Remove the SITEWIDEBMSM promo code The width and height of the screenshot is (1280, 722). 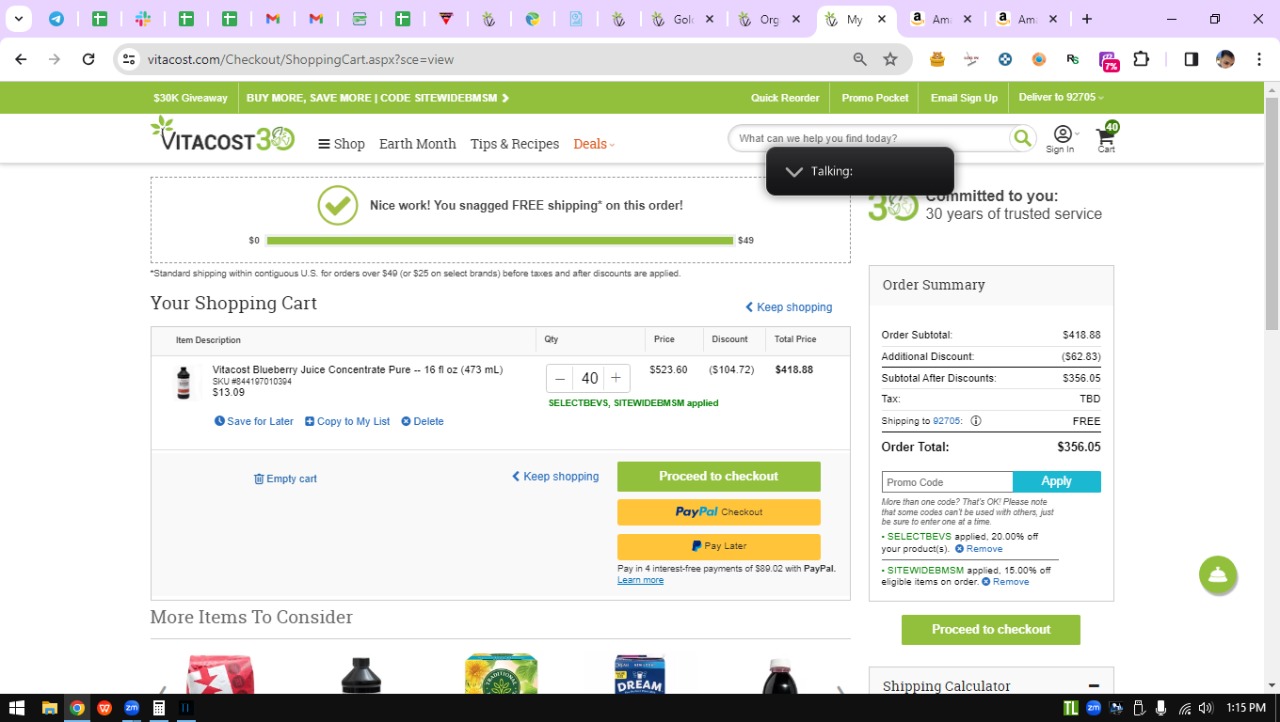click(1005, 581)
